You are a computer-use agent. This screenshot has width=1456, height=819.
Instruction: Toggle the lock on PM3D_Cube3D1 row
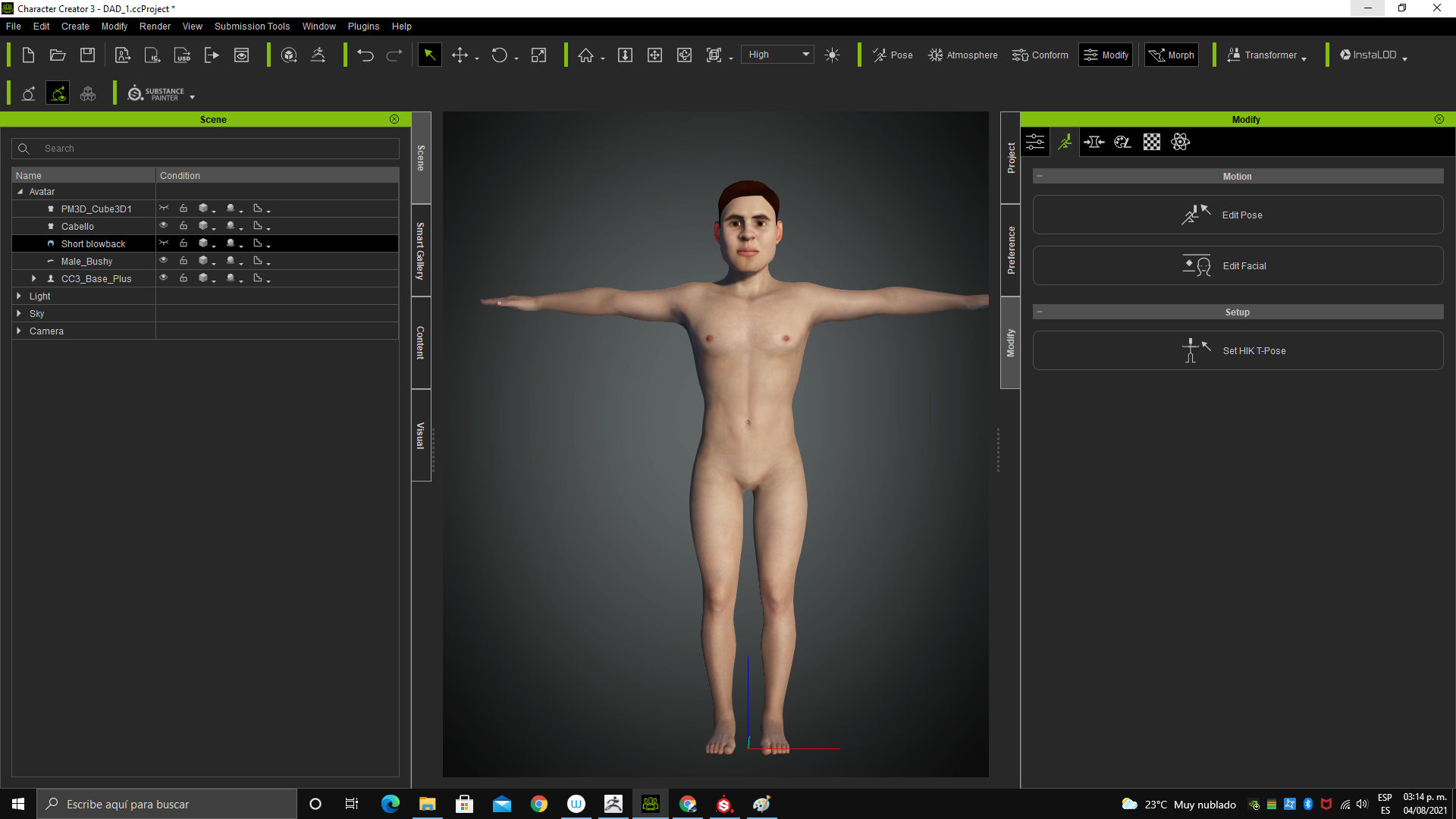[184, 209]
